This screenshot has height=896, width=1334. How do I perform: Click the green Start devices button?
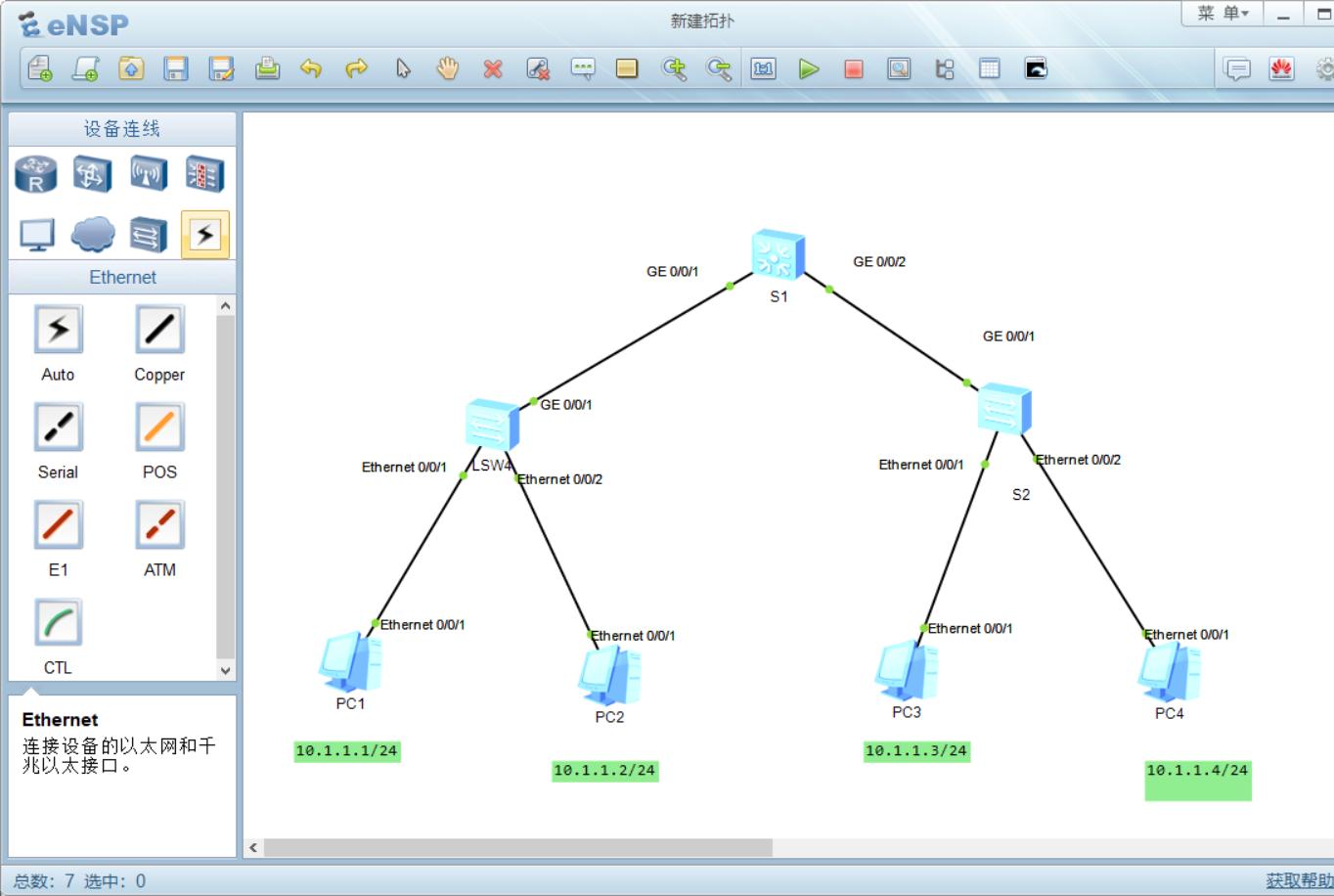tap(809, 68)
